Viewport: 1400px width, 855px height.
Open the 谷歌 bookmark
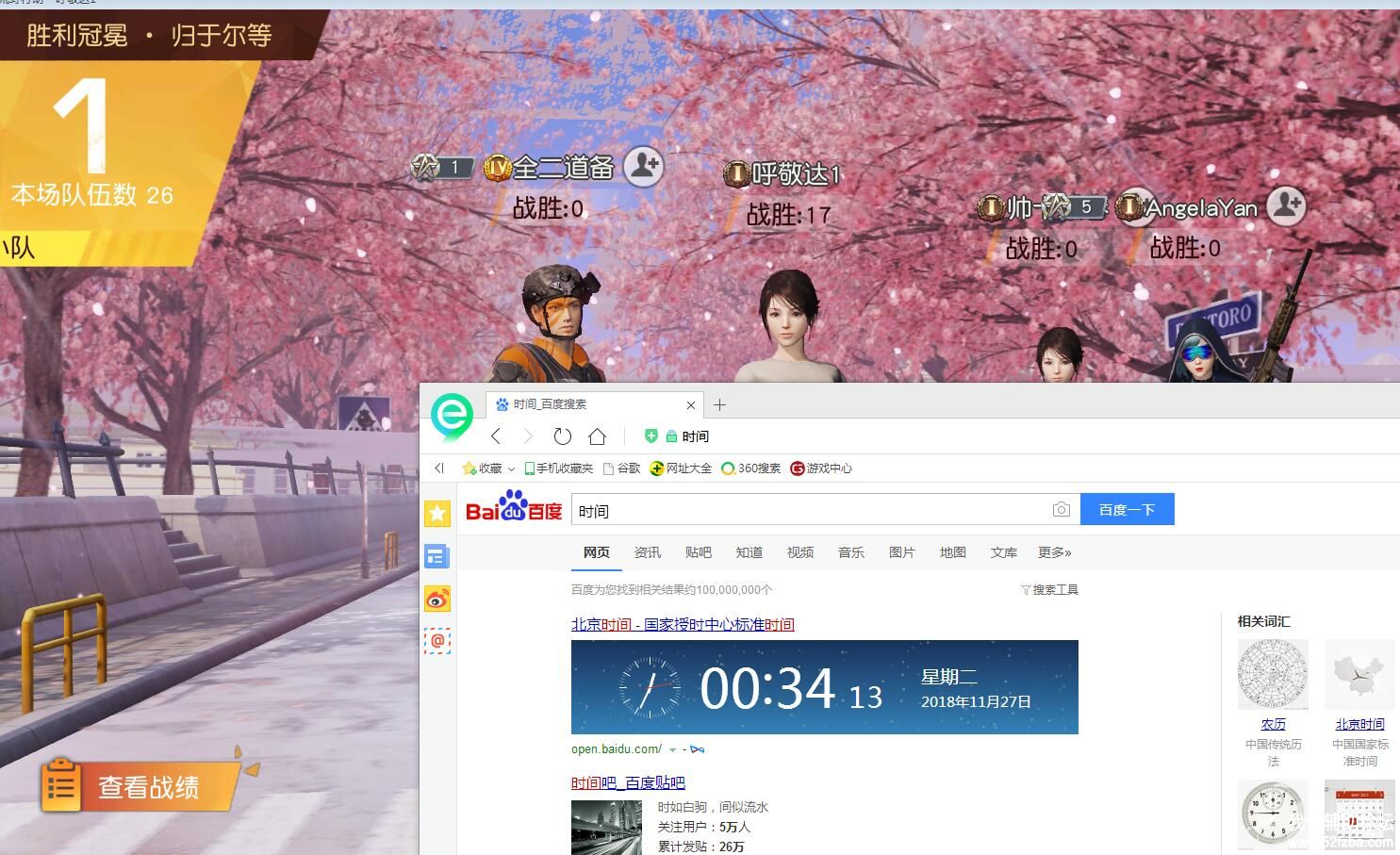(621, 468)
